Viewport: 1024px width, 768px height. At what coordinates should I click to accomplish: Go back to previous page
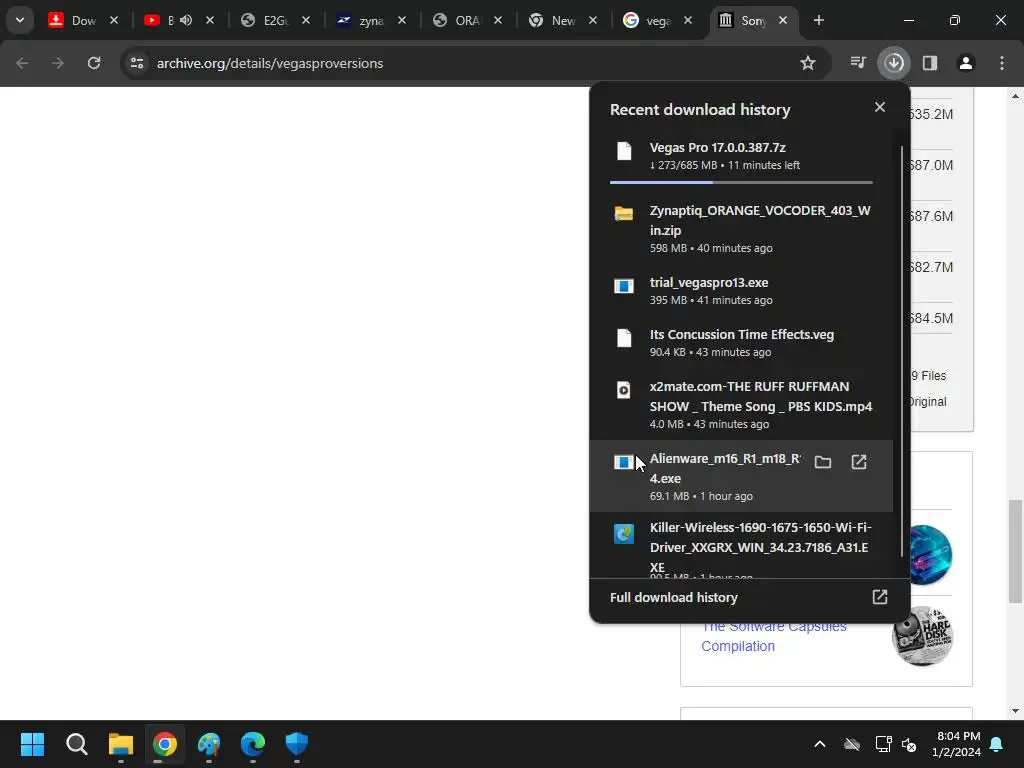click(x=22, y=63)
